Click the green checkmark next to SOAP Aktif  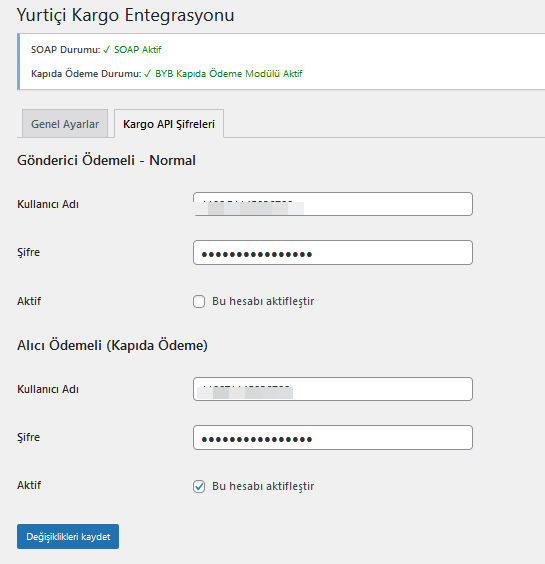[106, 50]
